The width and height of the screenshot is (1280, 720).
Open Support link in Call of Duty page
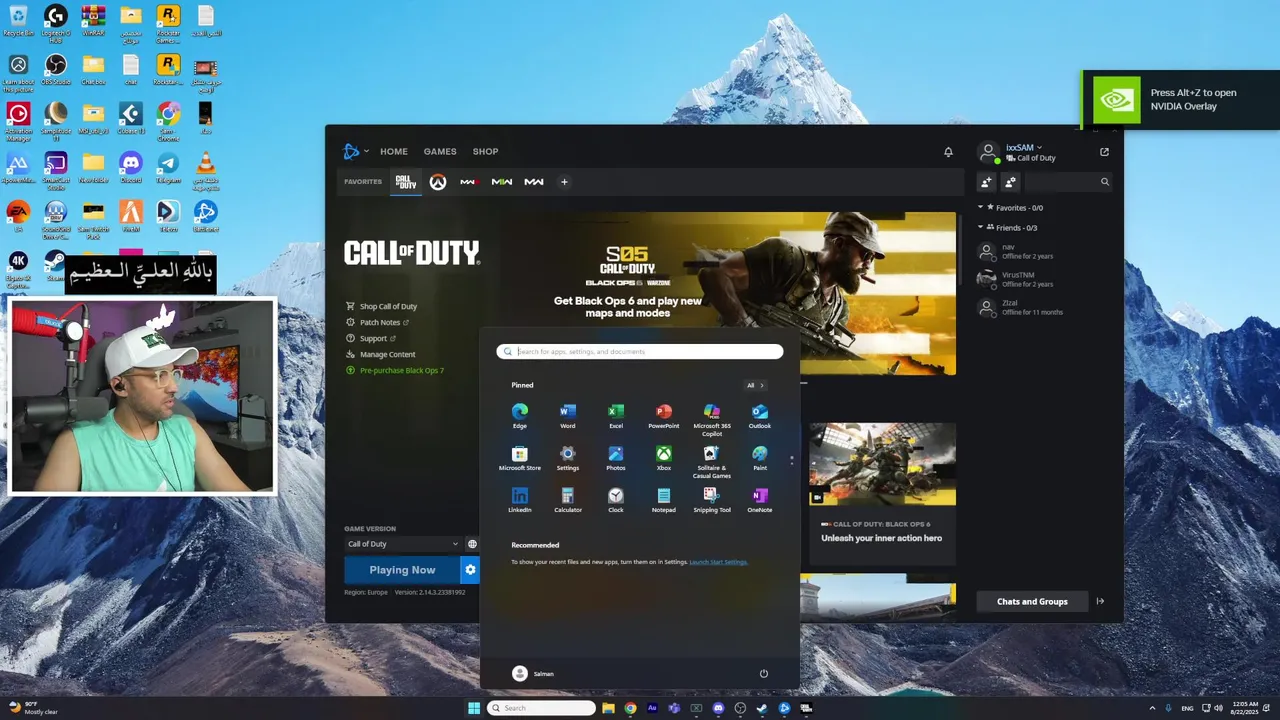click(x=370, y=338)
